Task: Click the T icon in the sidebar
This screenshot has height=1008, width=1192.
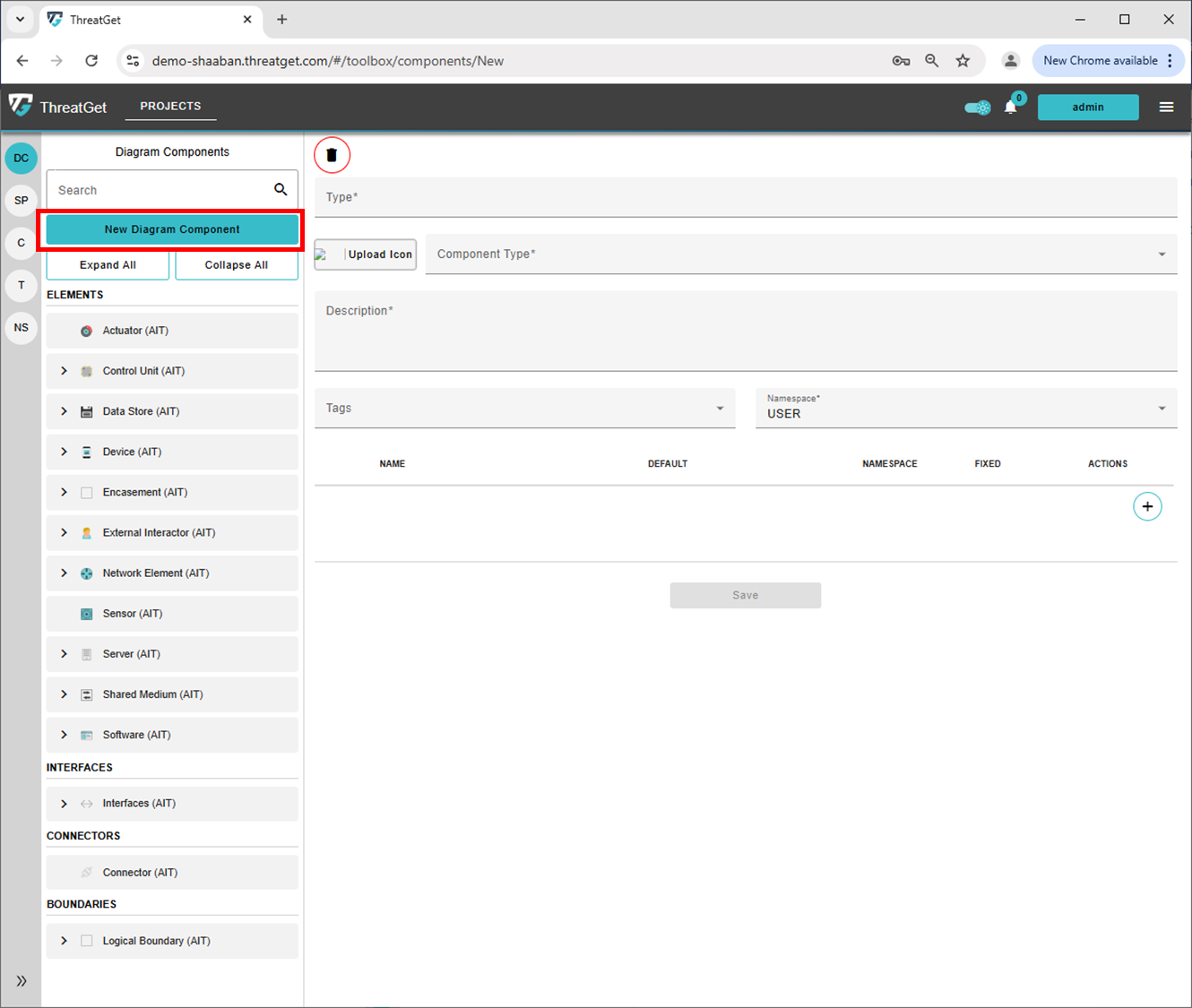Action: [21, 285]
